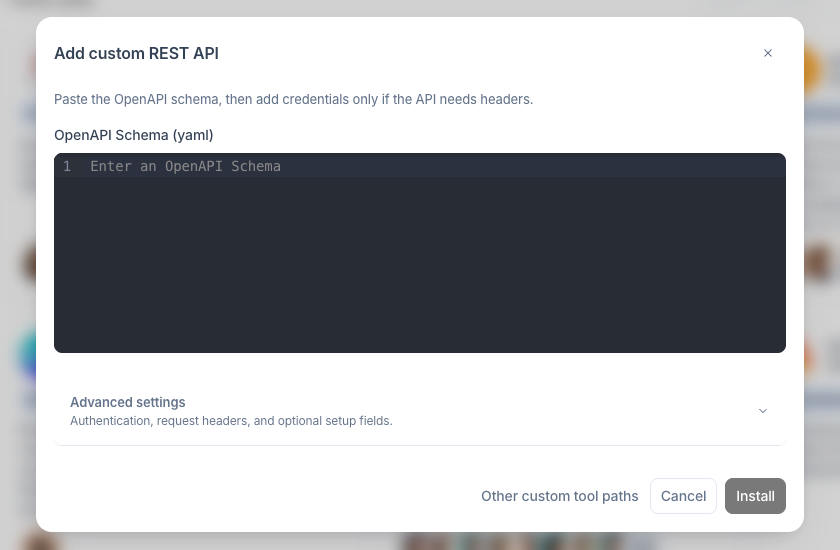Click the OpenAPI Schema (yaml) label
The width and height of the screenshot is (840, 550).
click(133, 135)
